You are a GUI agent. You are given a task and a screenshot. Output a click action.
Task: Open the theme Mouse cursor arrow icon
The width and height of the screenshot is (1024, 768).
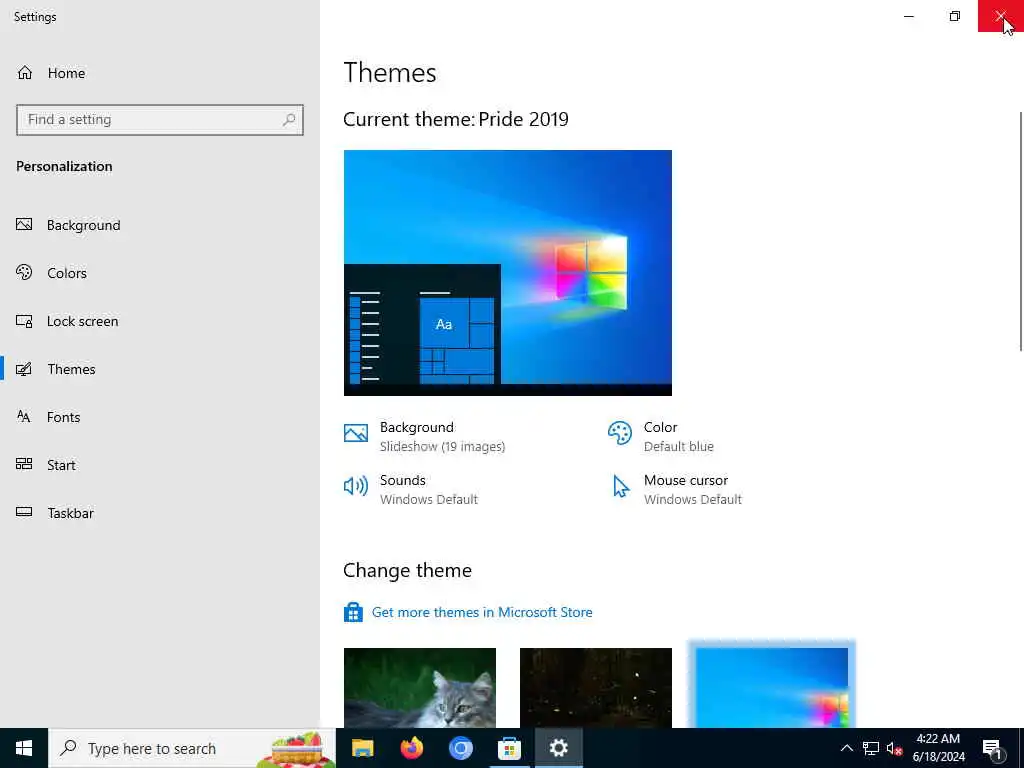click(x=620, y=487)
